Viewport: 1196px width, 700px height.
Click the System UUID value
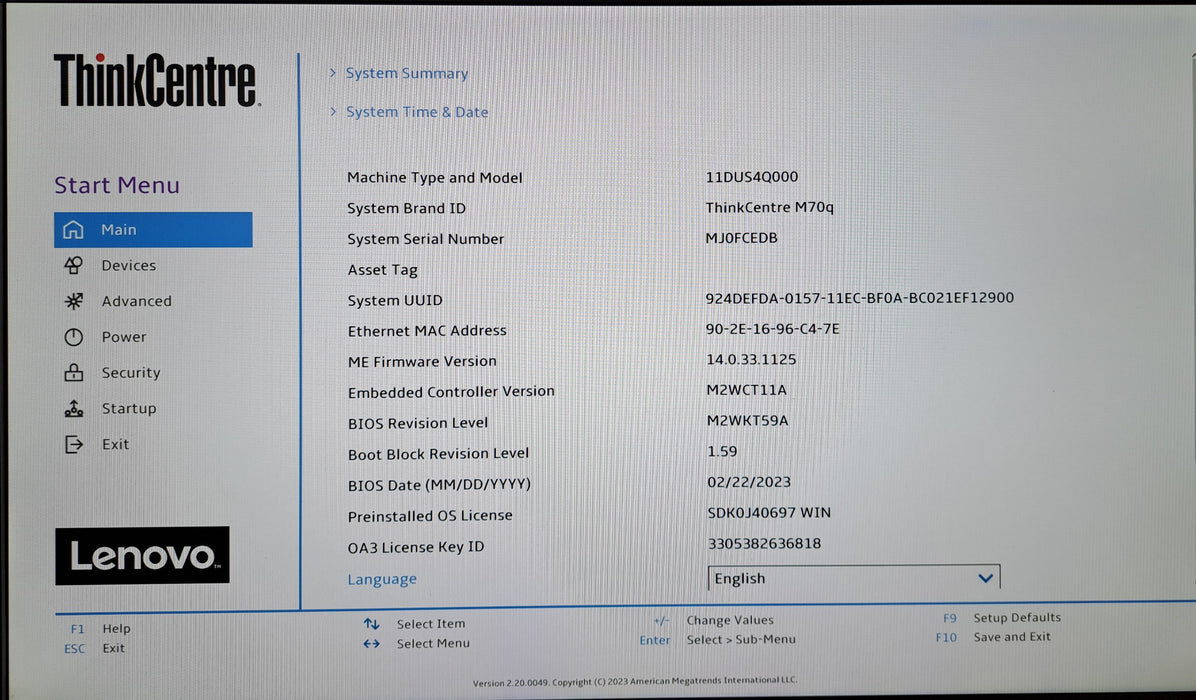coord(860,298)
